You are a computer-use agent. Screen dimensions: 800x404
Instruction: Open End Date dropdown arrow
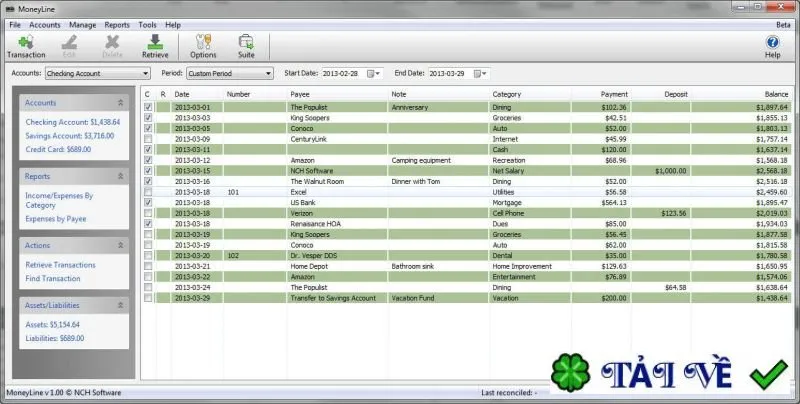485,74
